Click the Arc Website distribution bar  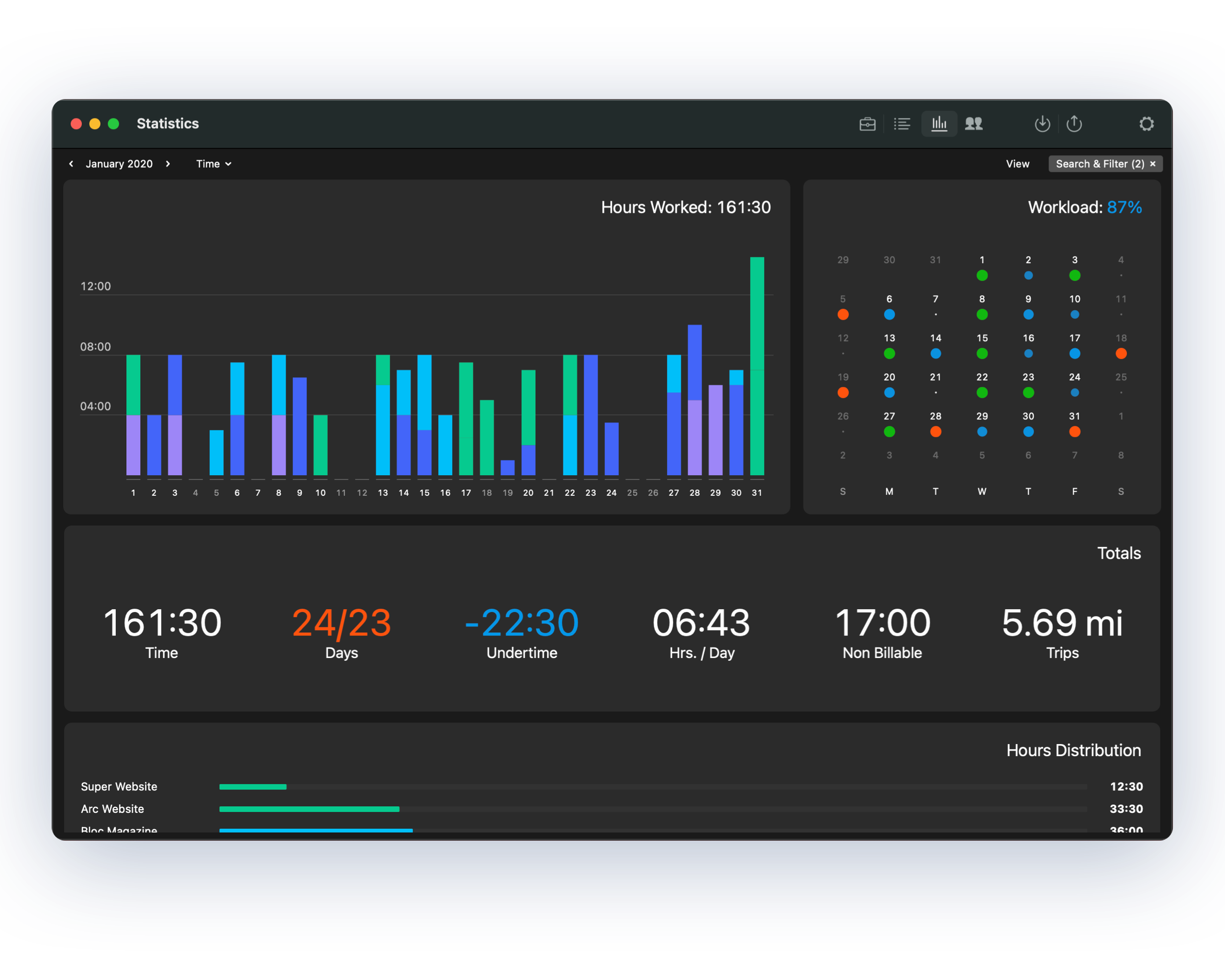coord(309,809)
